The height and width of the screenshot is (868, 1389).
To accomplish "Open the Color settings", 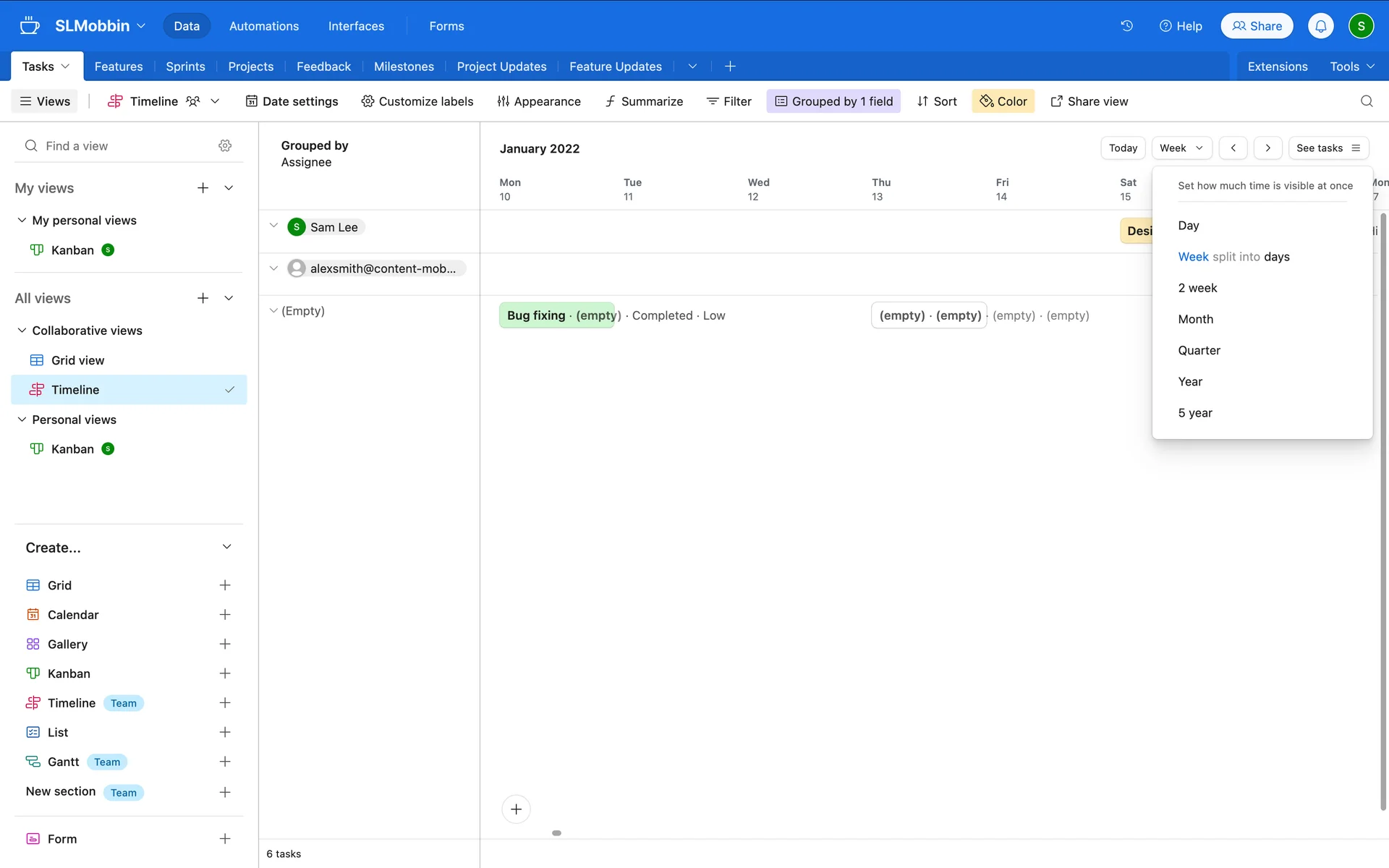I will [x=1003, y=101].
